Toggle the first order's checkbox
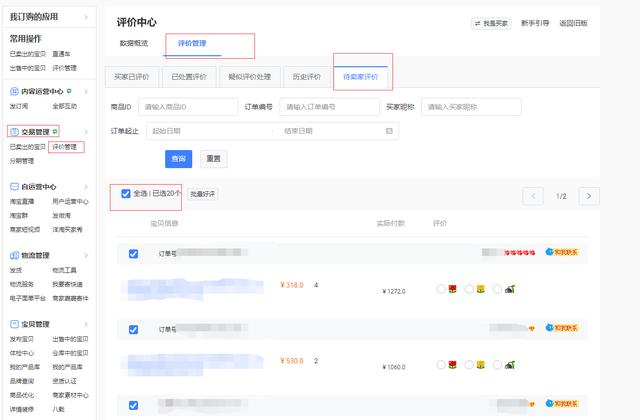The height and width of the screenshot is (420, 640). pyautogui.click(x=133, y=254)
